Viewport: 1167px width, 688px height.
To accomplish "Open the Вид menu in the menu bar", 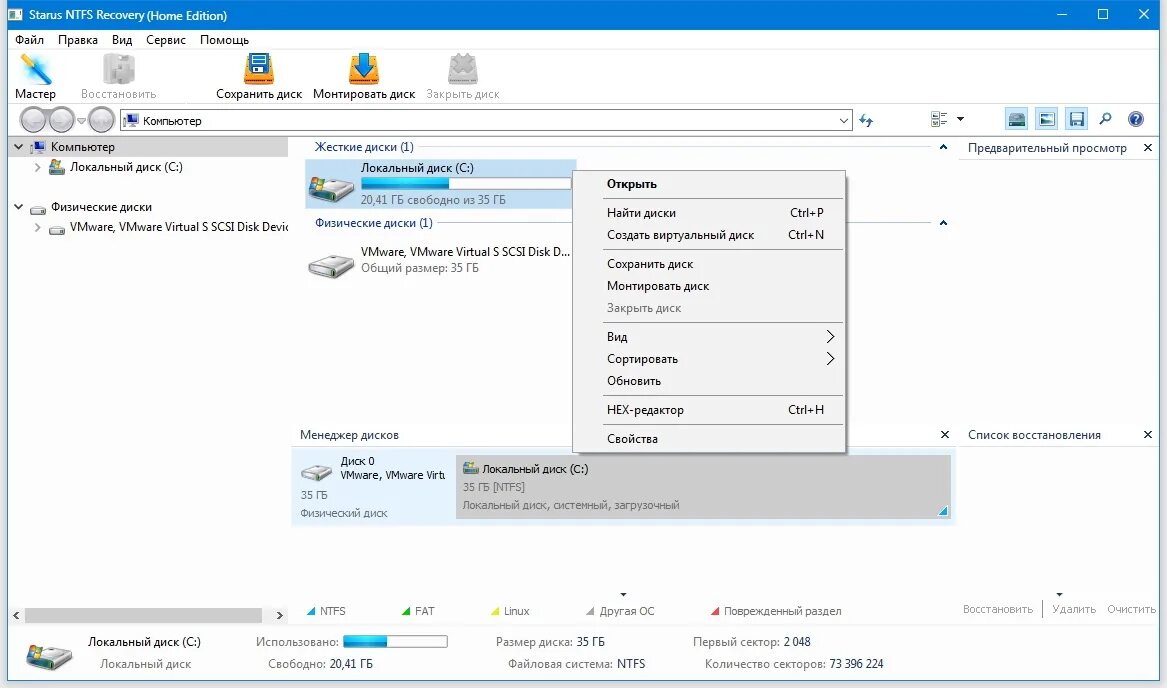I will (122, 39).
